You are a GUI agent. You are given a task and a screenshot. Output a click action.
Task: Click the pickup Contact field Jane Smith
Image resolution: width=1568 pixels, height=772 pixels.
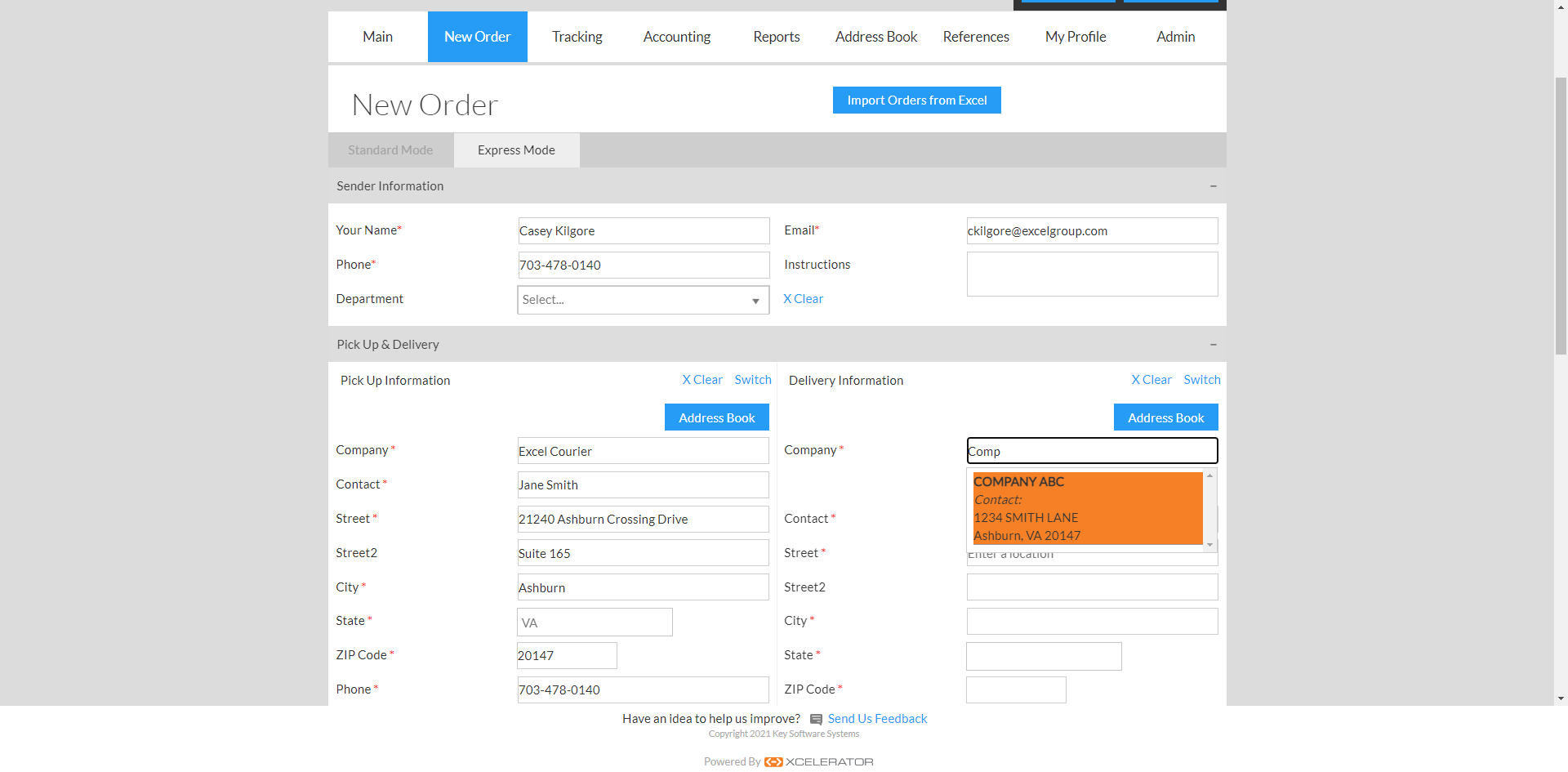[x=644, y=485]
